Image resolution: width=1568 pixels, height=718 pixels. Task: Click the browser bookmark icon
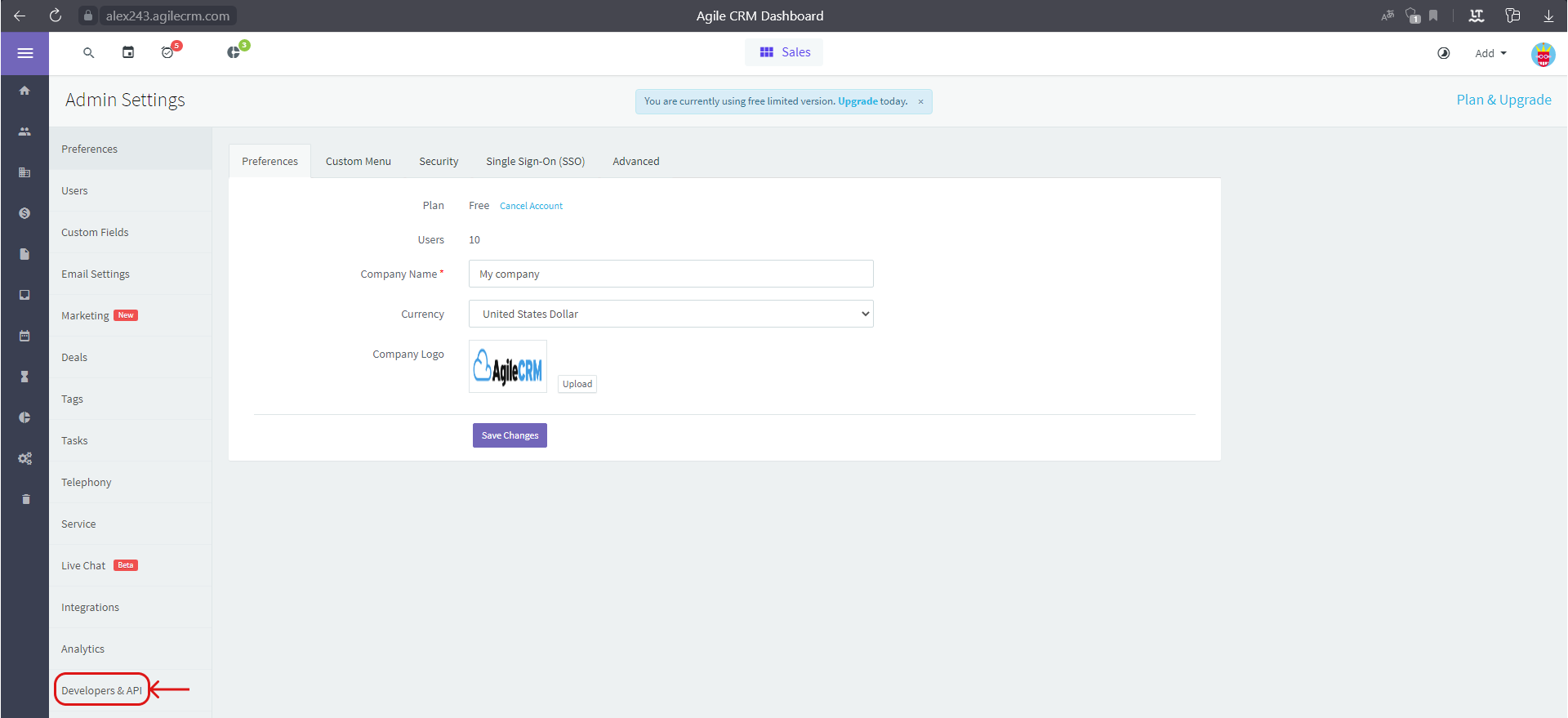coord(1433,16)
